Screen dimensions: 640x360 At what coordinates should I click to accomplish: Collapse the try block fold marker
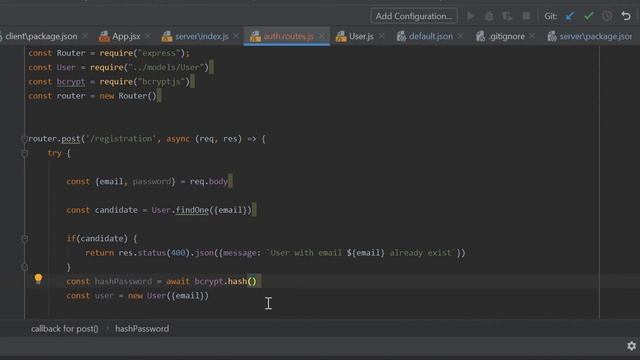coord(24,153)
